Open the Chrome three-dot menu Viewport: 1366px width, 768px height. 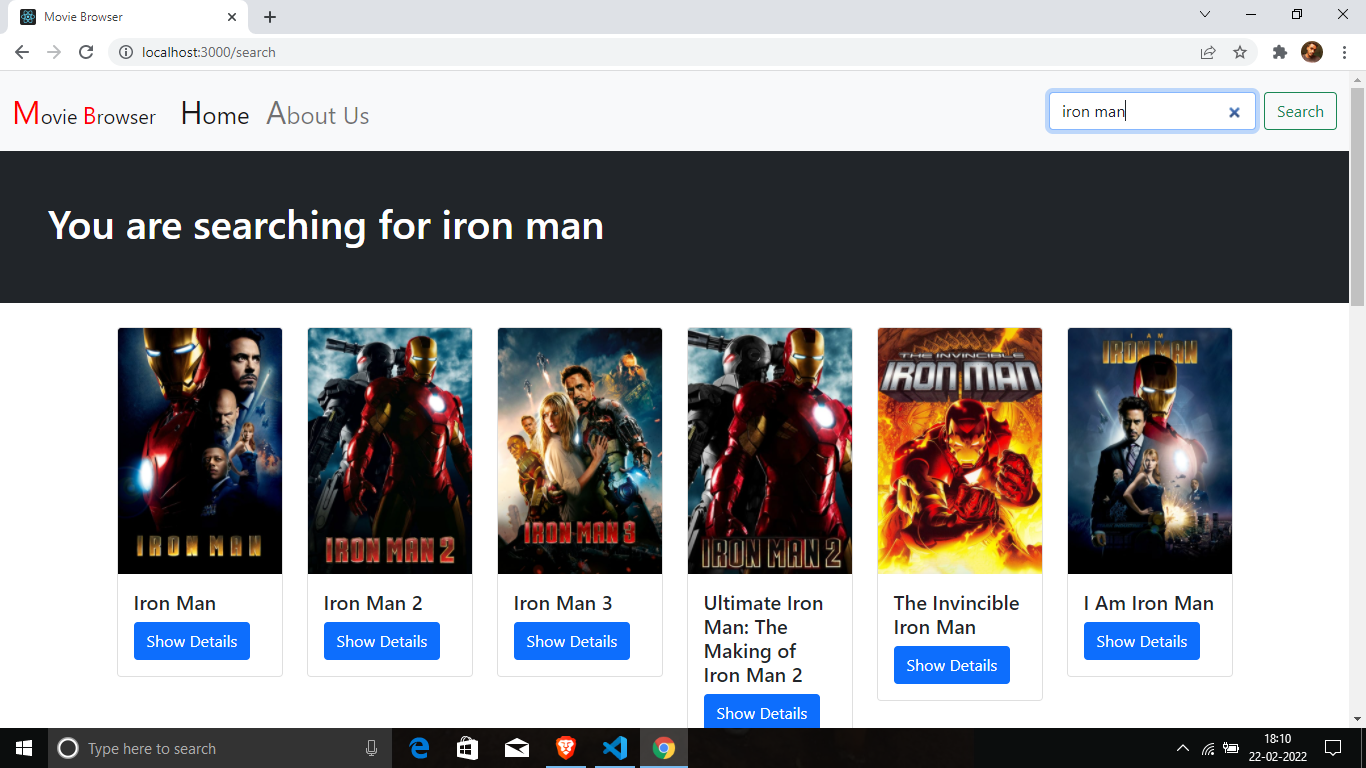pos(1344,52)
